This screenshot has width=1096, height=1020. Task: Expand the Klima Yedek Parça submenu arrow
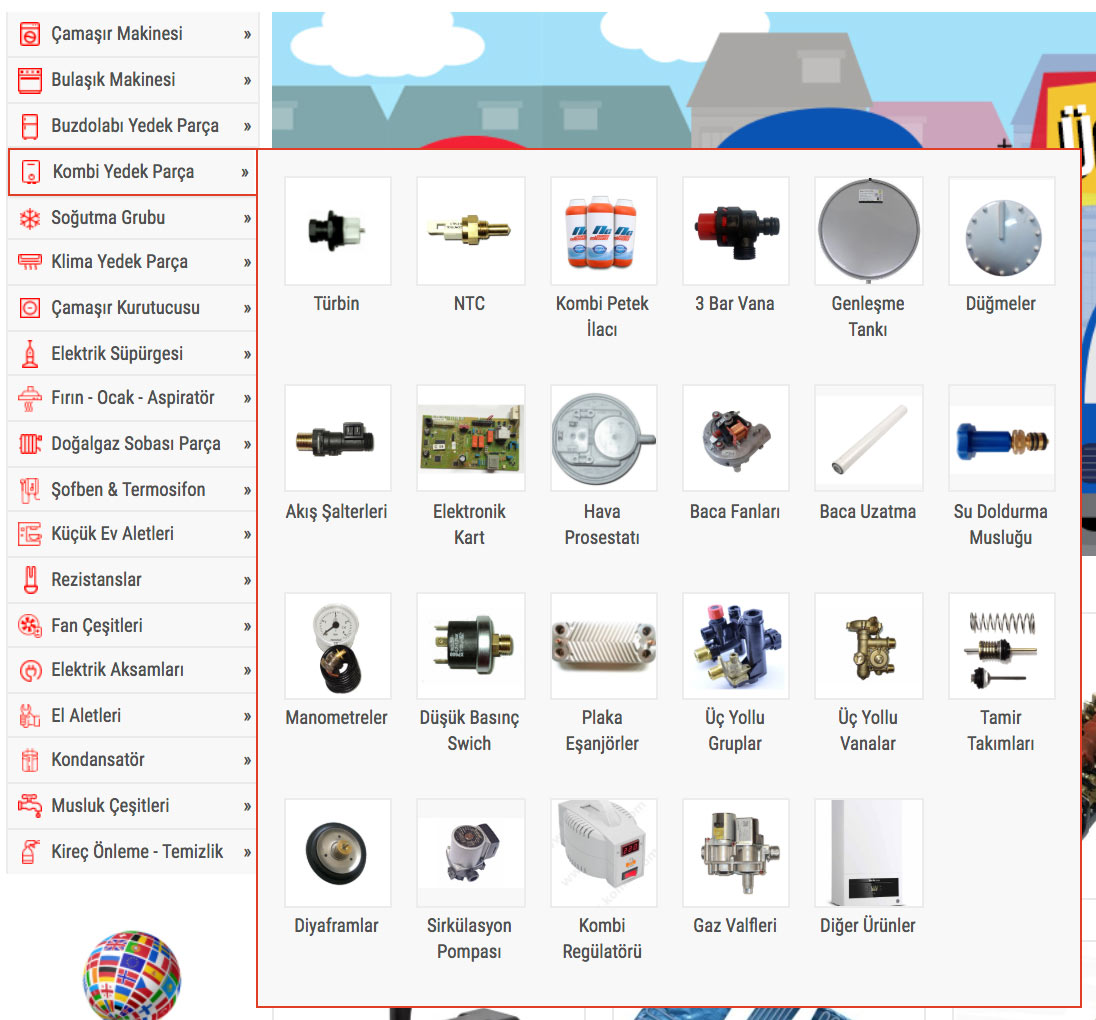247,263
